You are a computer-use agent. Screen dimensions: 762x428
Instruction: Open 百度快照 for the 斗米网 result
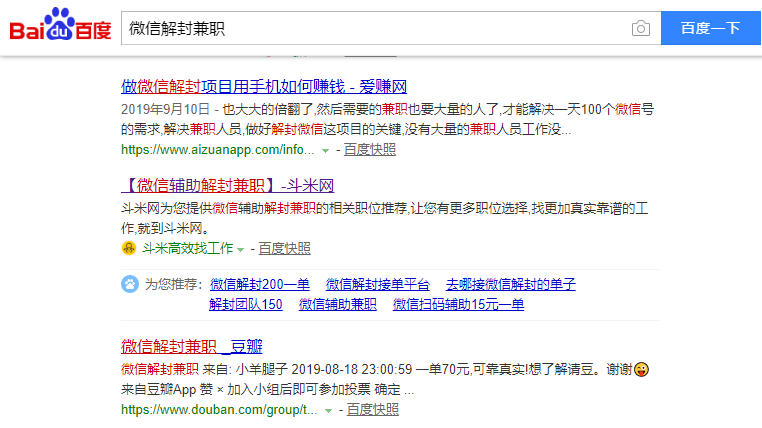[284, 249]
